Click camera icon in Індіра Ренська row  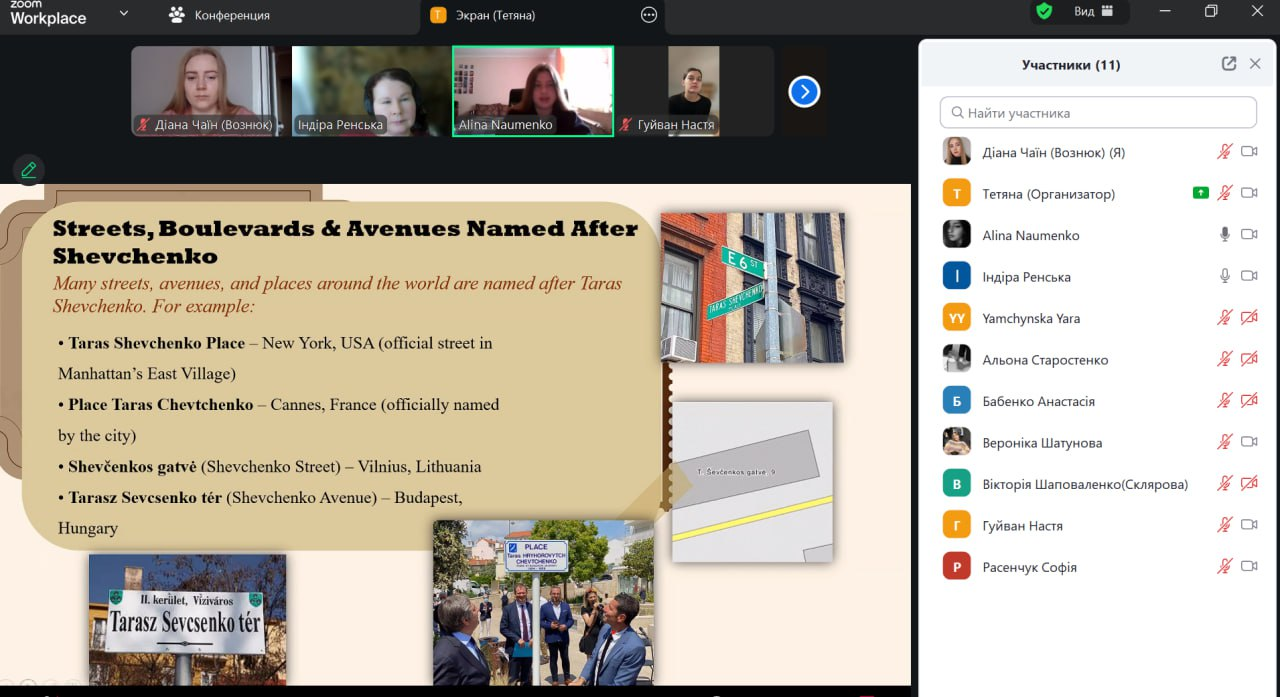pyautogui.click(x=1249, y=276)
